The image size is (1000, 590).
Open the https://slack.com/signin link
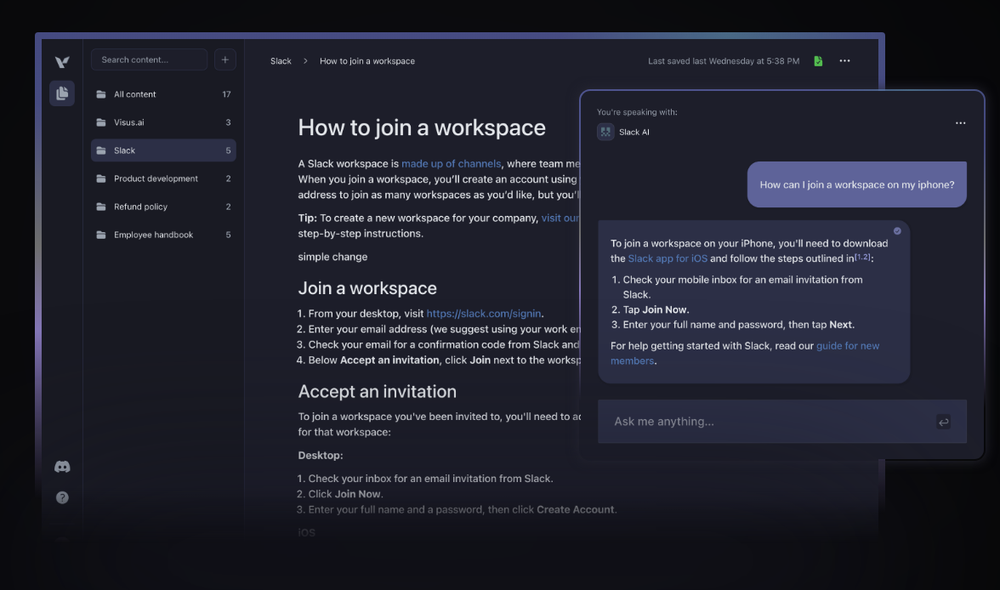pos(483,314)
